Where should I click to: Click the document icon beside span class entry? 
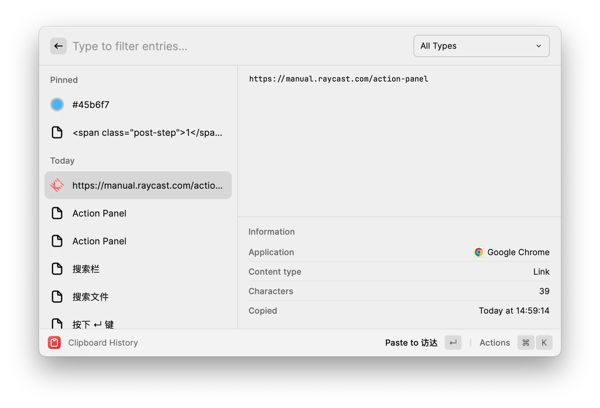[x=57, y=132]
